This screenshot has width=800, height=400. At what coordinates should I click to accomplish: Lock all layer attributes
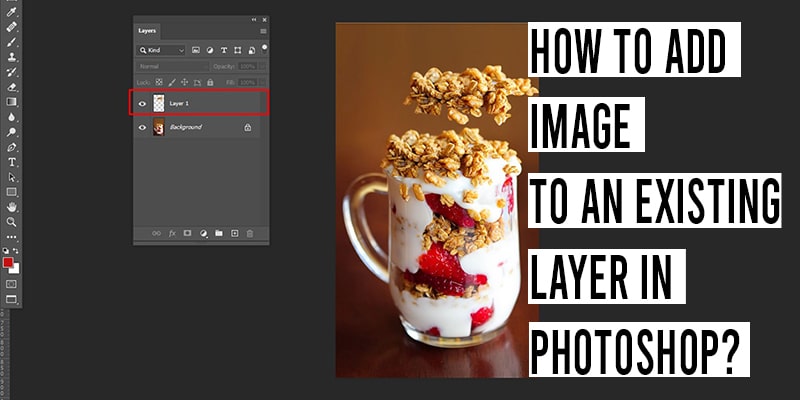[210, 82]
